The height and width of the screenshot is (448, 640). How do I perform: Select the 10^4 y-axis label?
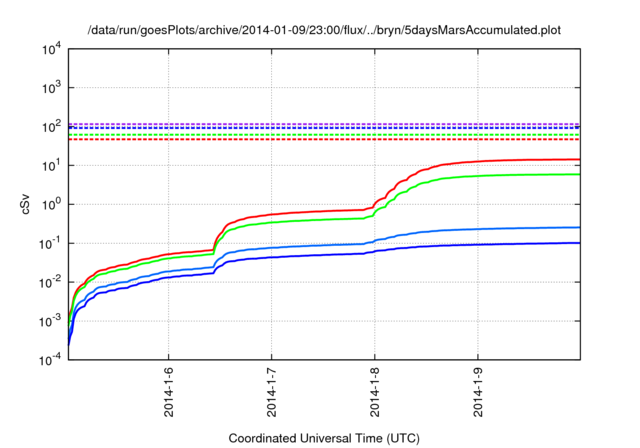[52, 50]
